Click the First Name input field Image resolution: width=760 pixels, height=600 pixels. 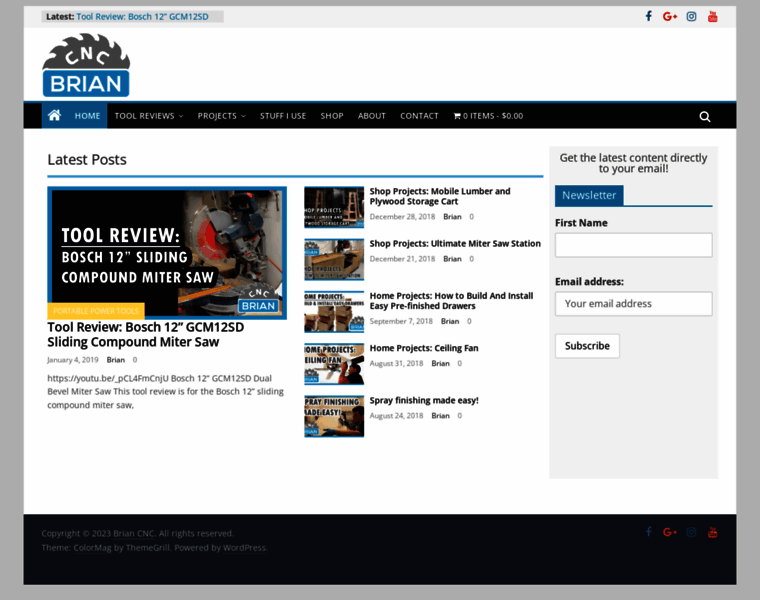633,245
